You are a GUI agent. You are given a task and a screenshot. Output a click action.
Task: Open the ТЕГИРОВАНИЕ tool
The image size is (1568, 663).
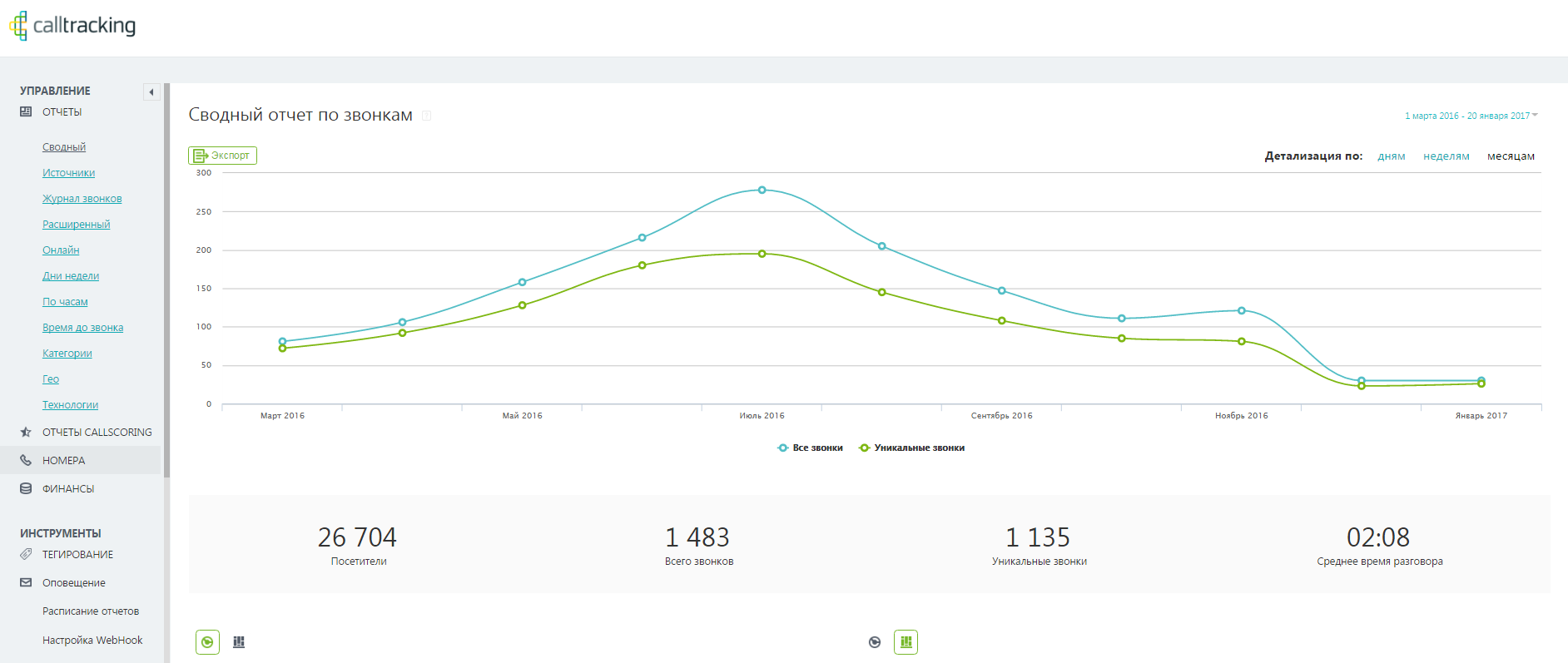tap(77, 555)
